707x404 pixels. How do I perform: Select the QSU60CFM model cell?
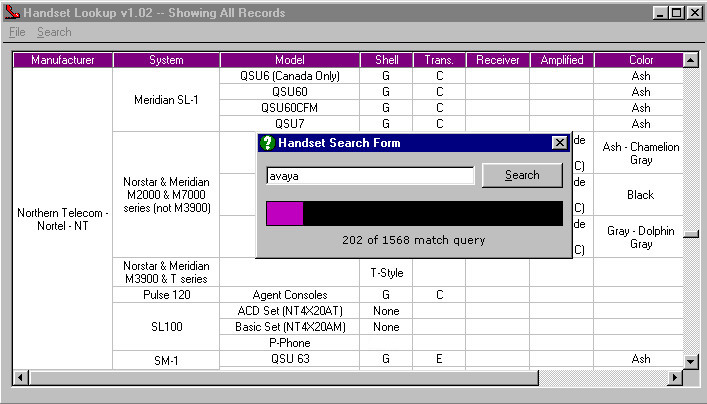click(290, 108)
